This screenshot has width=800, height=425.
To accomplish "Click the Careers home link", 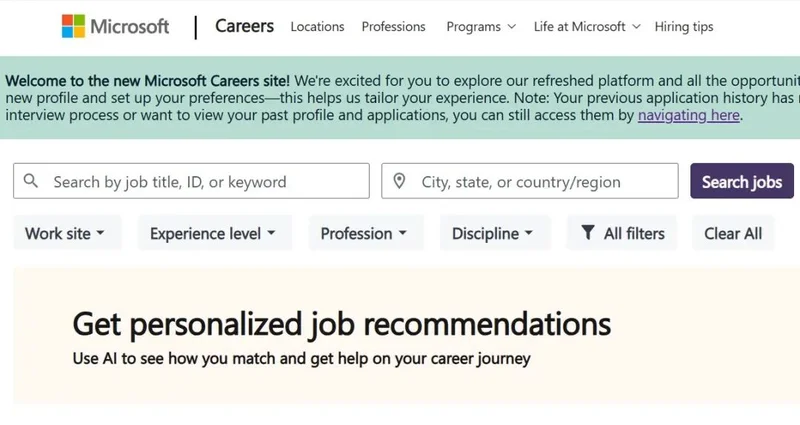I will 244,26.
